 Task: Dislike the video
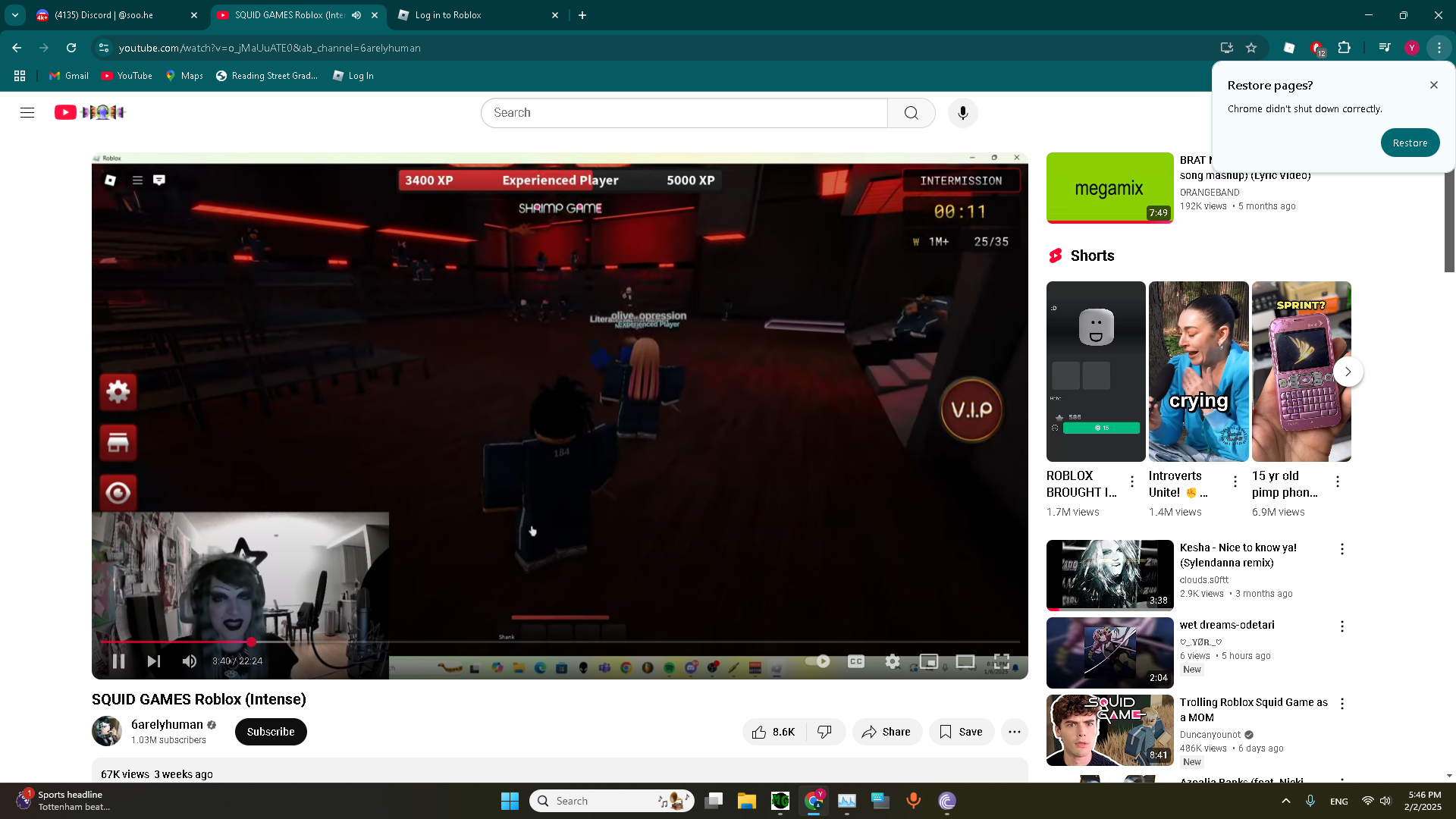(x=824, y=732)
